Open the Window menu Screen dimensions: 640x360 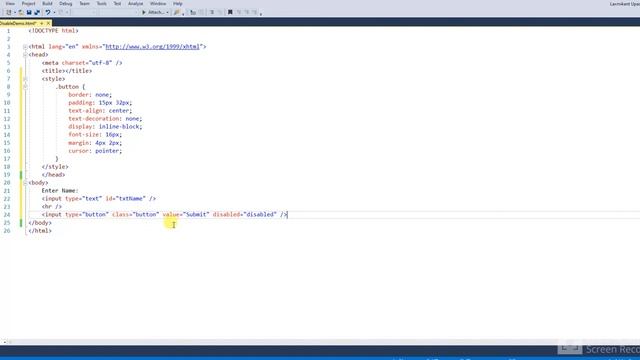coord(158,4)
